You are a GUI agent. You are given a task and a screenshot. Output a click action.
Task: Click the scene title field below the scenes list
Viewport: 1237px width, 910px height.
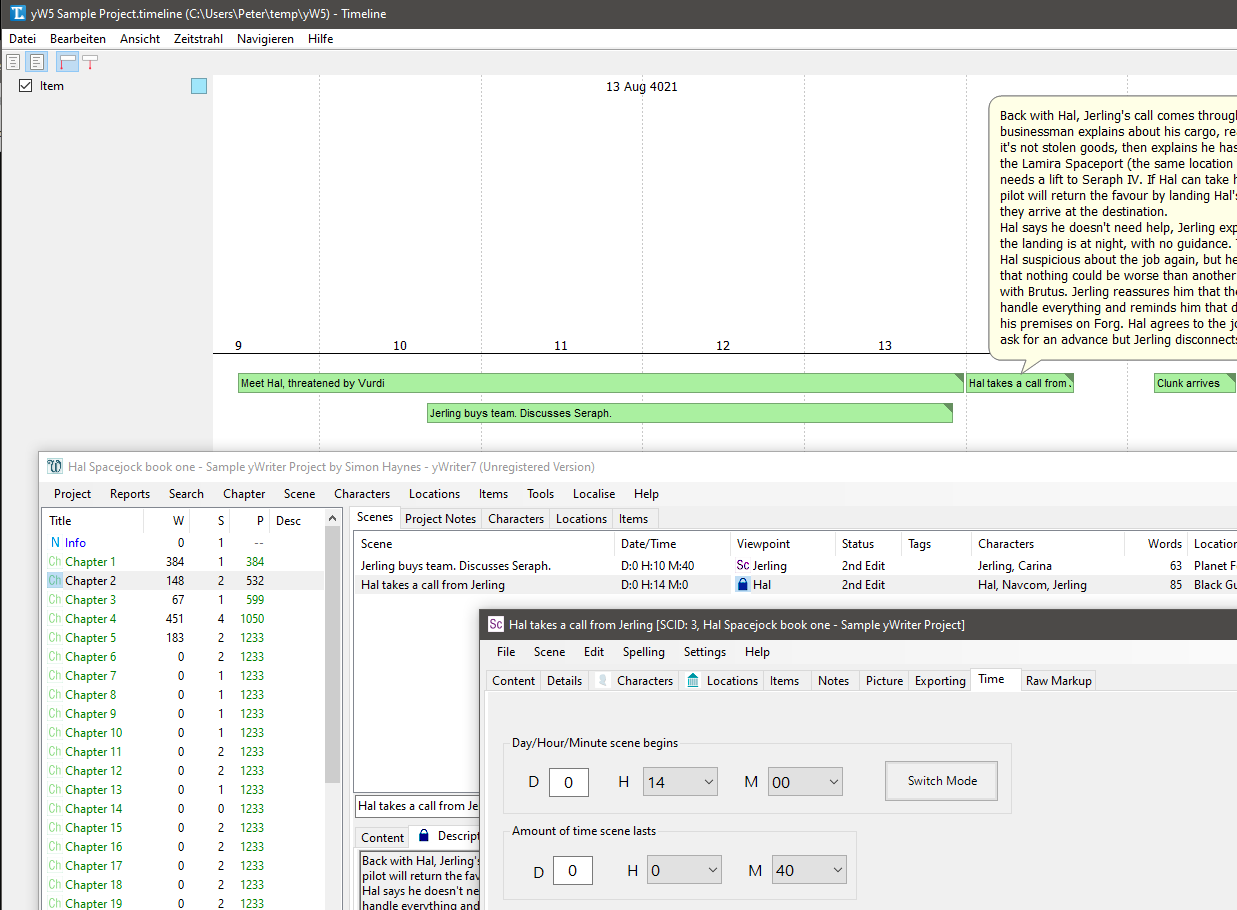(x=417, y=806)
